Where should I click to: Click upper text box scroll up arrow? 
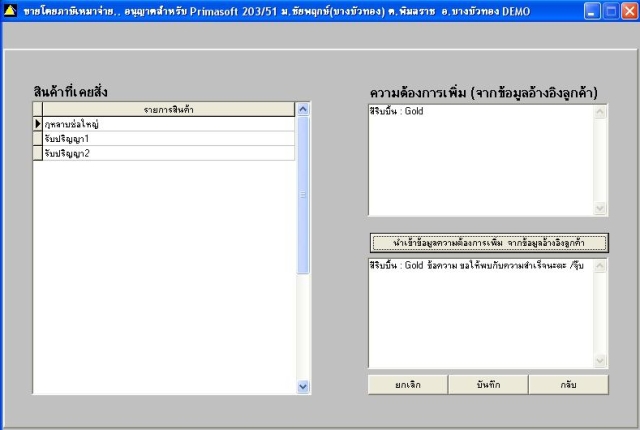pyautogui.click(x=600, y=112)
